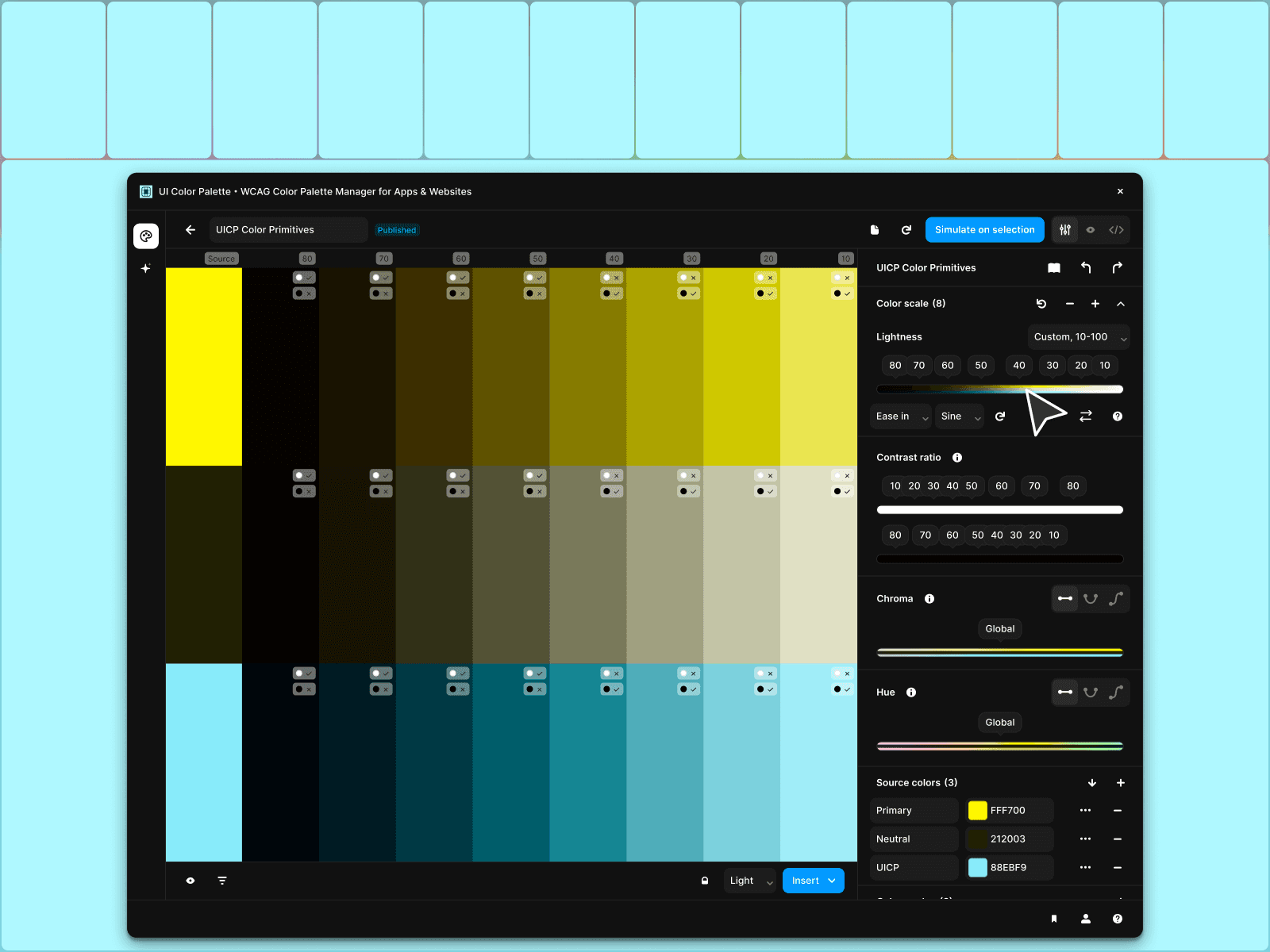
Task: Switch to the scale settings sliders tab
Action: 1065,230
